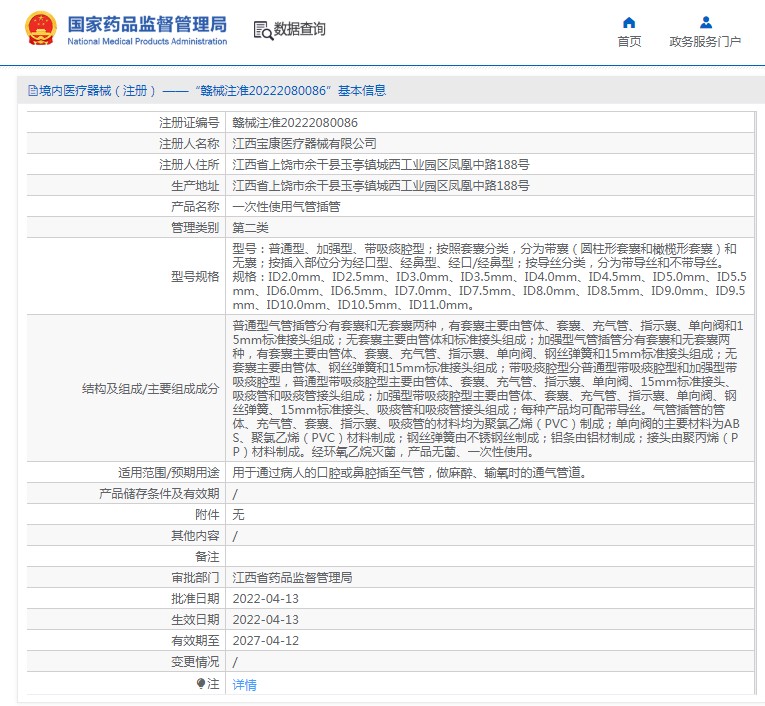Click the 备注 row label
This screenshot has height=706, width=765.
pos(207,557)
